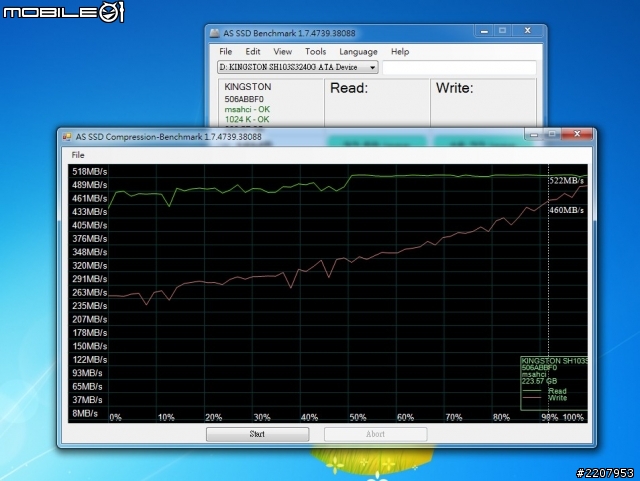The width and height of the screenshot is (640, 481).
Task: Click the 405MB/s axis label
Action: coord(90,225)
